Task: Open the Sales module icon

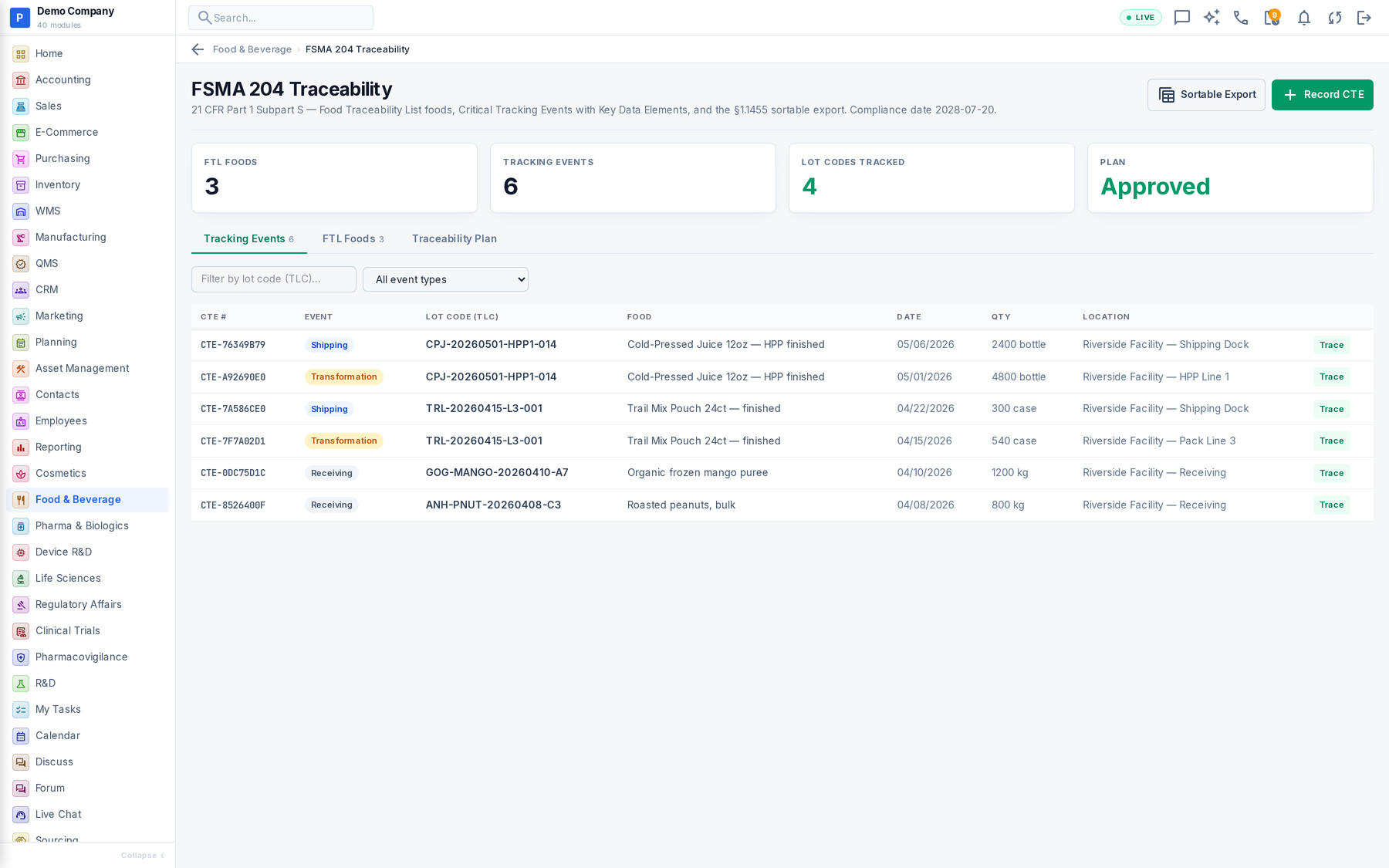Action: pyautogui.click(x=21, y=106)
